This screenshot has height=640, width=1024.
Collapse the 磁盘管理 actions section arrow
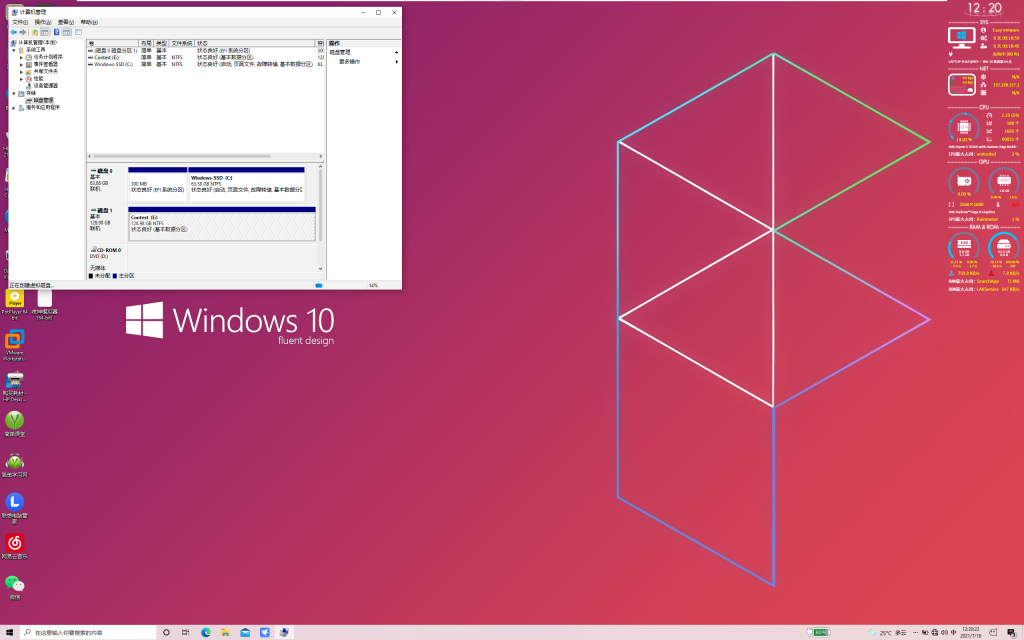[396, 52]
